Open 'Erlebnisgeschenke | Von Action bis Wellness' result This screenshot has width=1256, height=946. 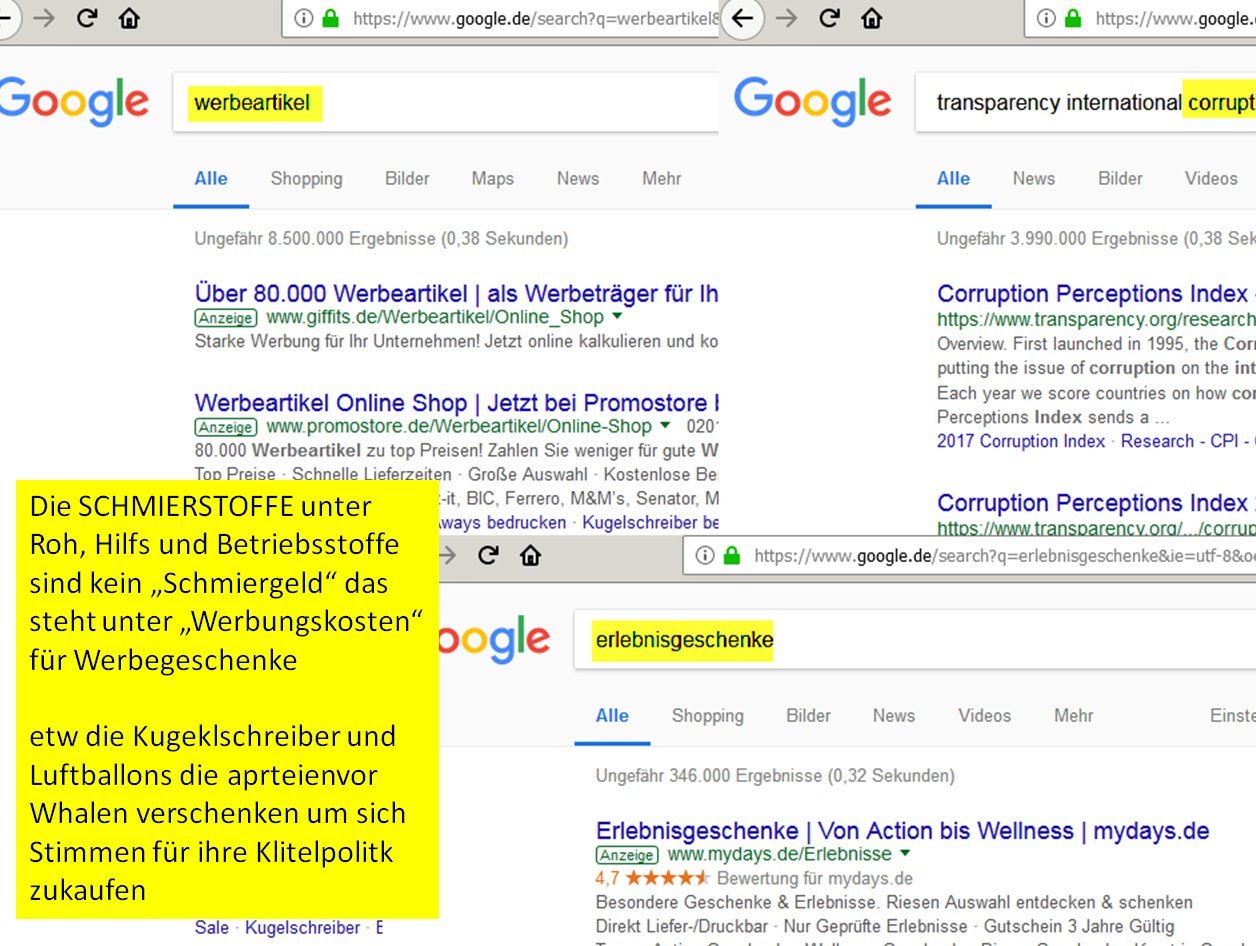902,831
